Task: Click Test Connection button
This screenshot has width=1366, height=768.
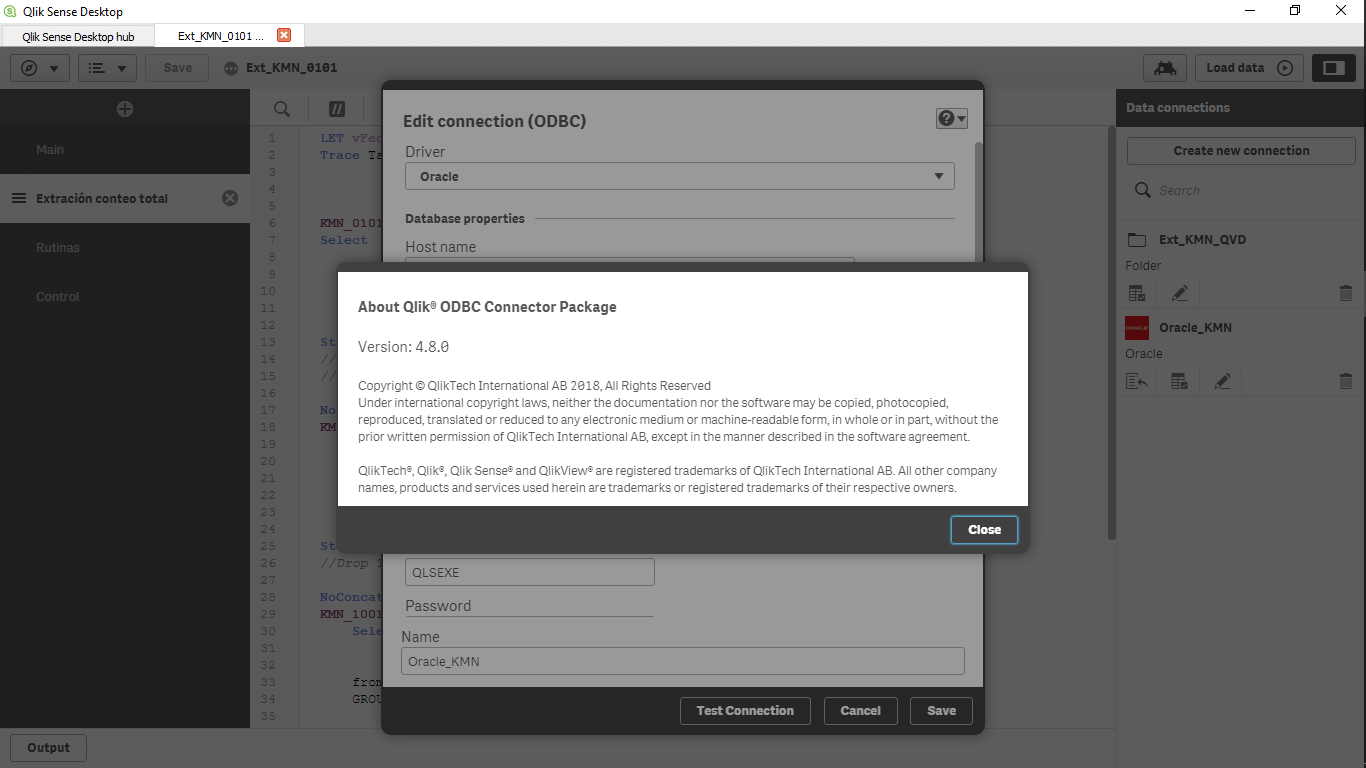Action: coord(745,711)
